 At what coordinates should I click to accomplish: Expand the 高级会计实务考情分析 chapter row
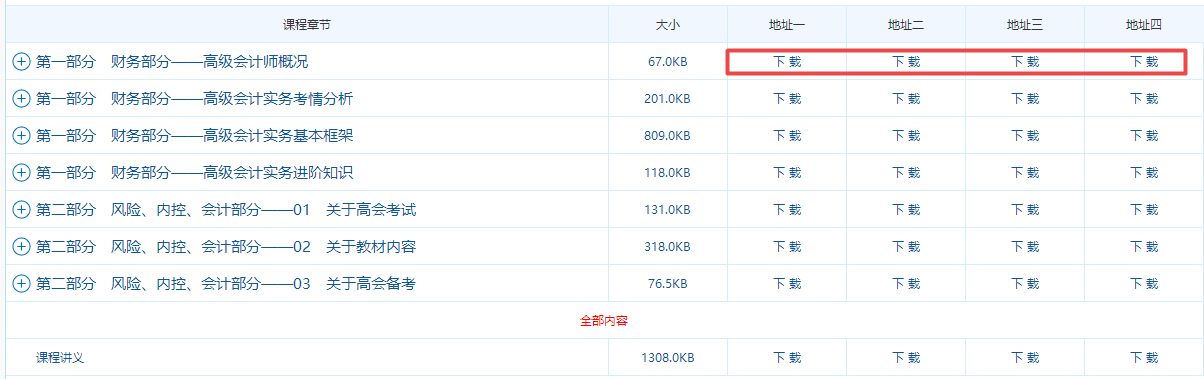(21, 99)
